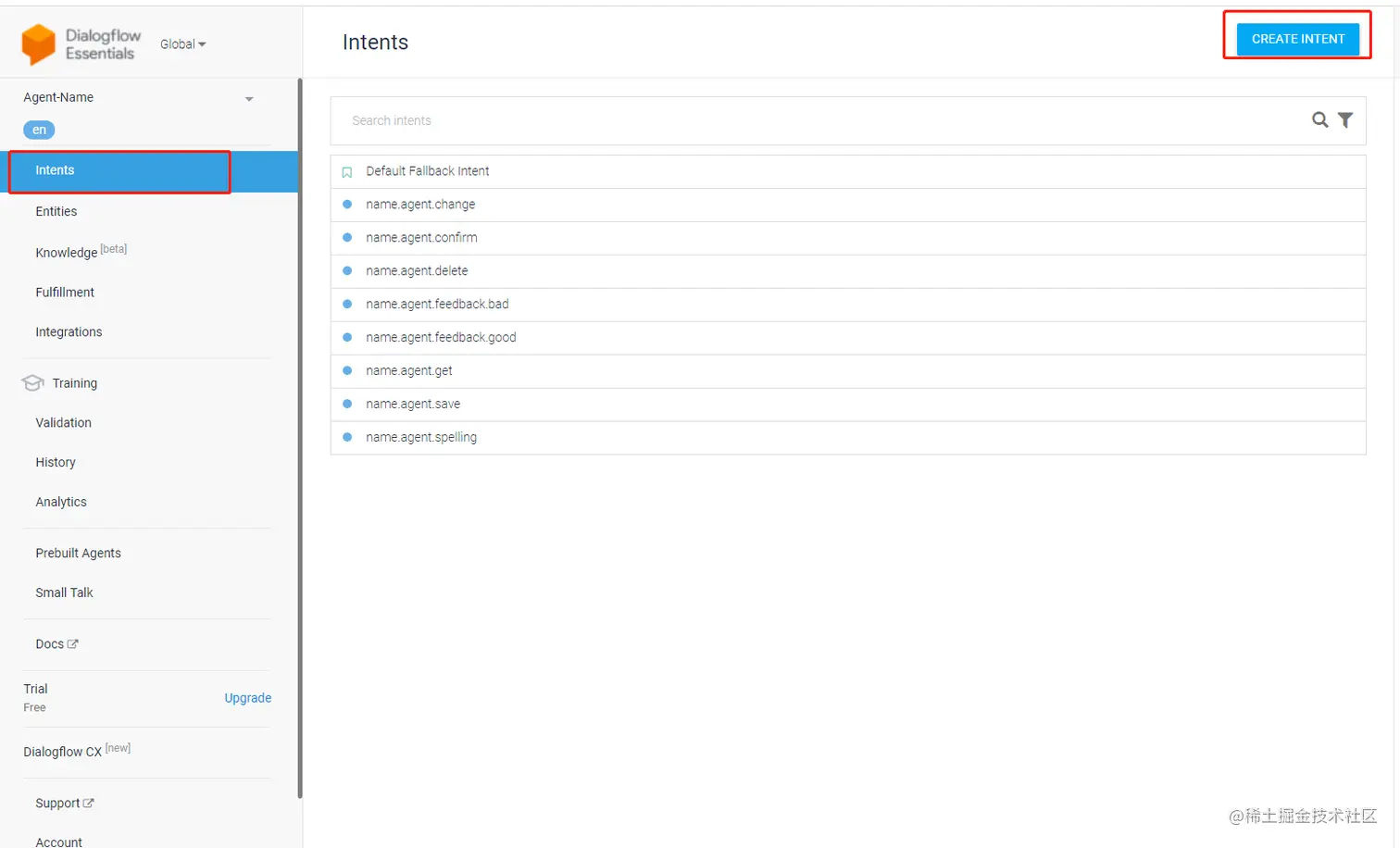1400x848 pixels.
Task: Click the blue dot beside name.agent.delete
Action: coord(347,270)
